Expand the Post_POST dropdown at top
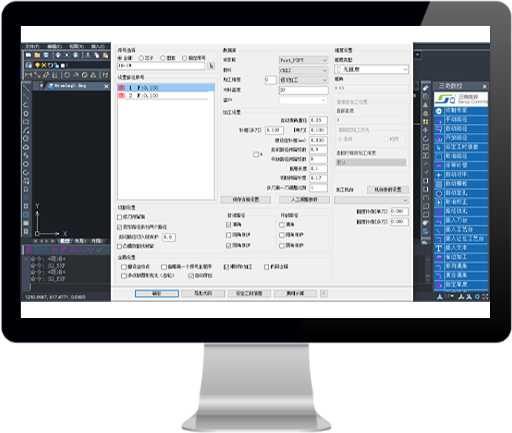 click(x=303, y=60)
